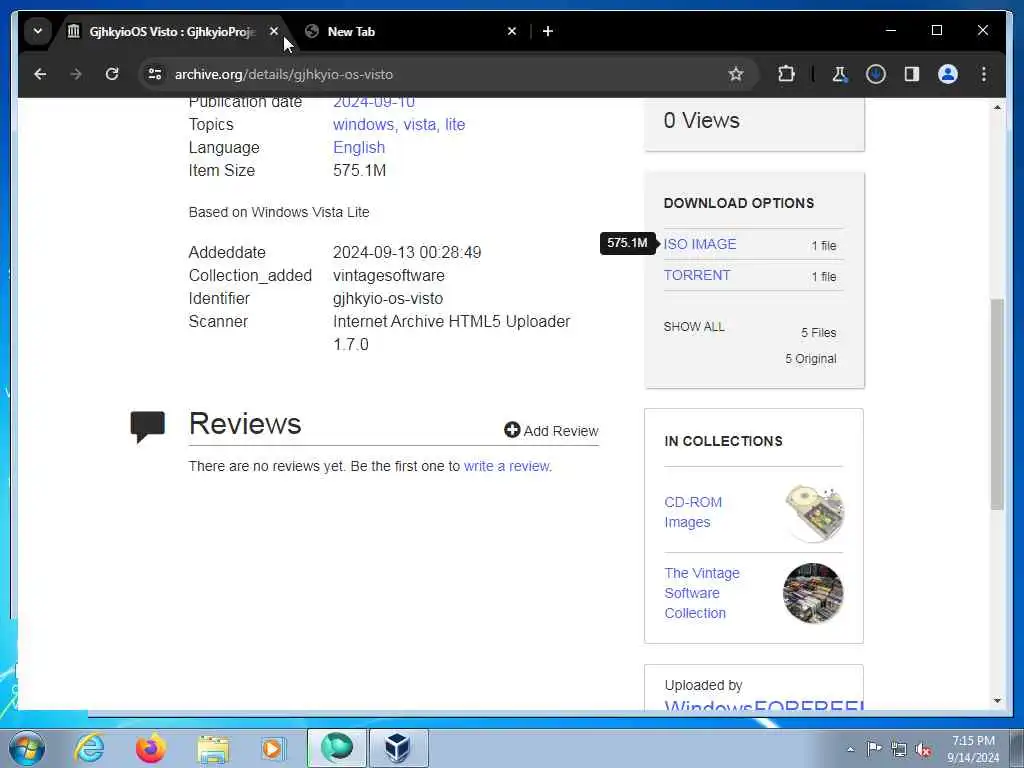Screen dimensions: 1024x768
Task: Click the muted volume tray icon
Action: (923, 750)
